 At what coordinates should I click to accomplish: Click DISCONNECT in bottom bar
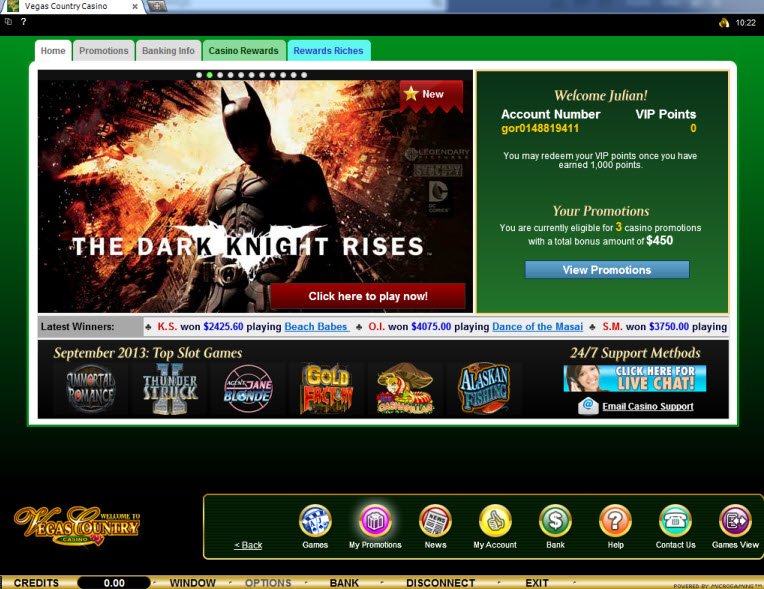440,583
